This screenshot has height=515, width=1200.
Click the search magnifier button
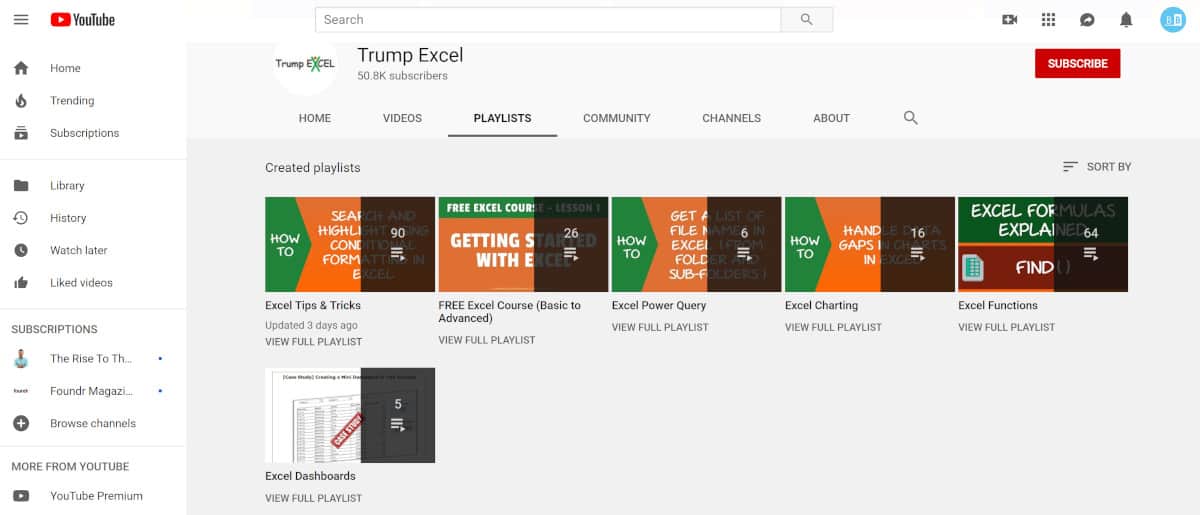pos(807,19)
